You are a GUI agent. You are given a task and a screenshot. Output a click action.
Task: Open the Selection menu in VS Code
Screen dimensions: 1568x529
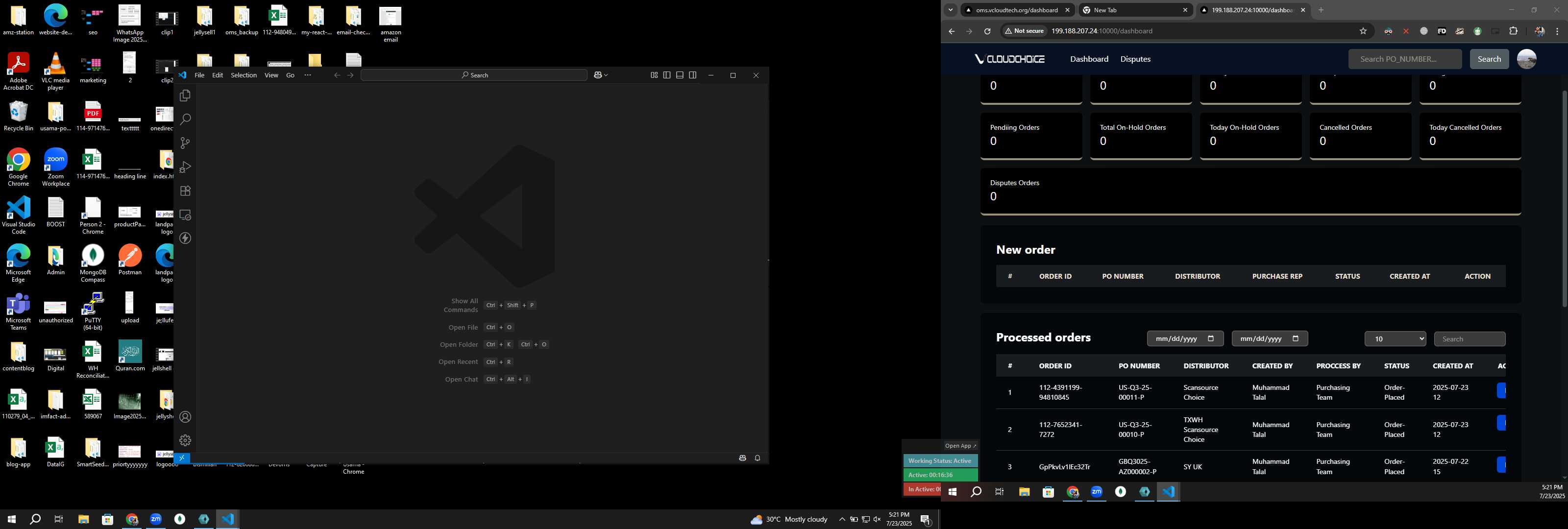(x=244, y=75)
